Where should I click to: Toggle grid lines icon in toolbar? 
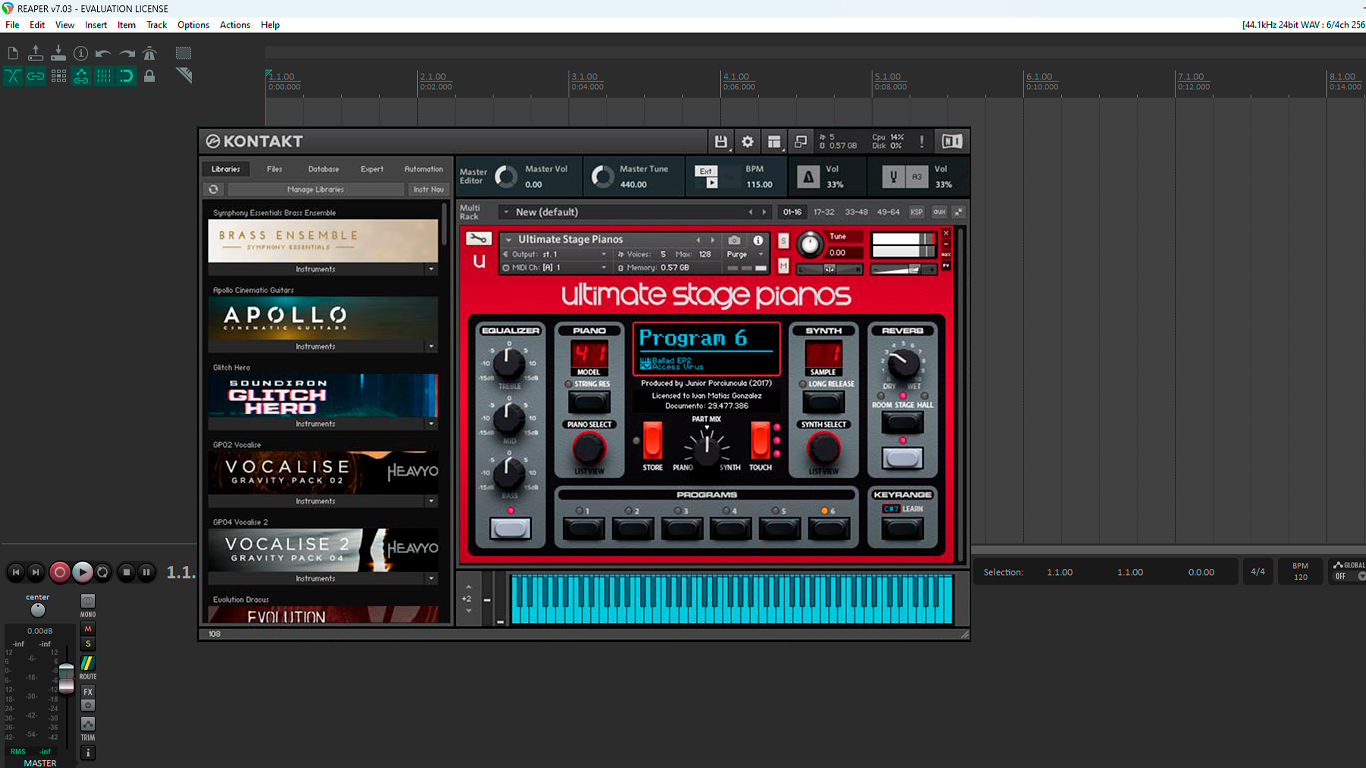coord(104,76)
